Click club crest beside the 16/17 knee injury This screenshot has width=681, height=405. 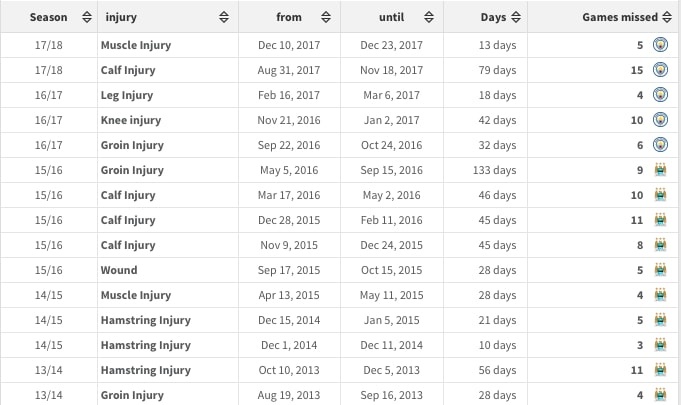(660, 120)
